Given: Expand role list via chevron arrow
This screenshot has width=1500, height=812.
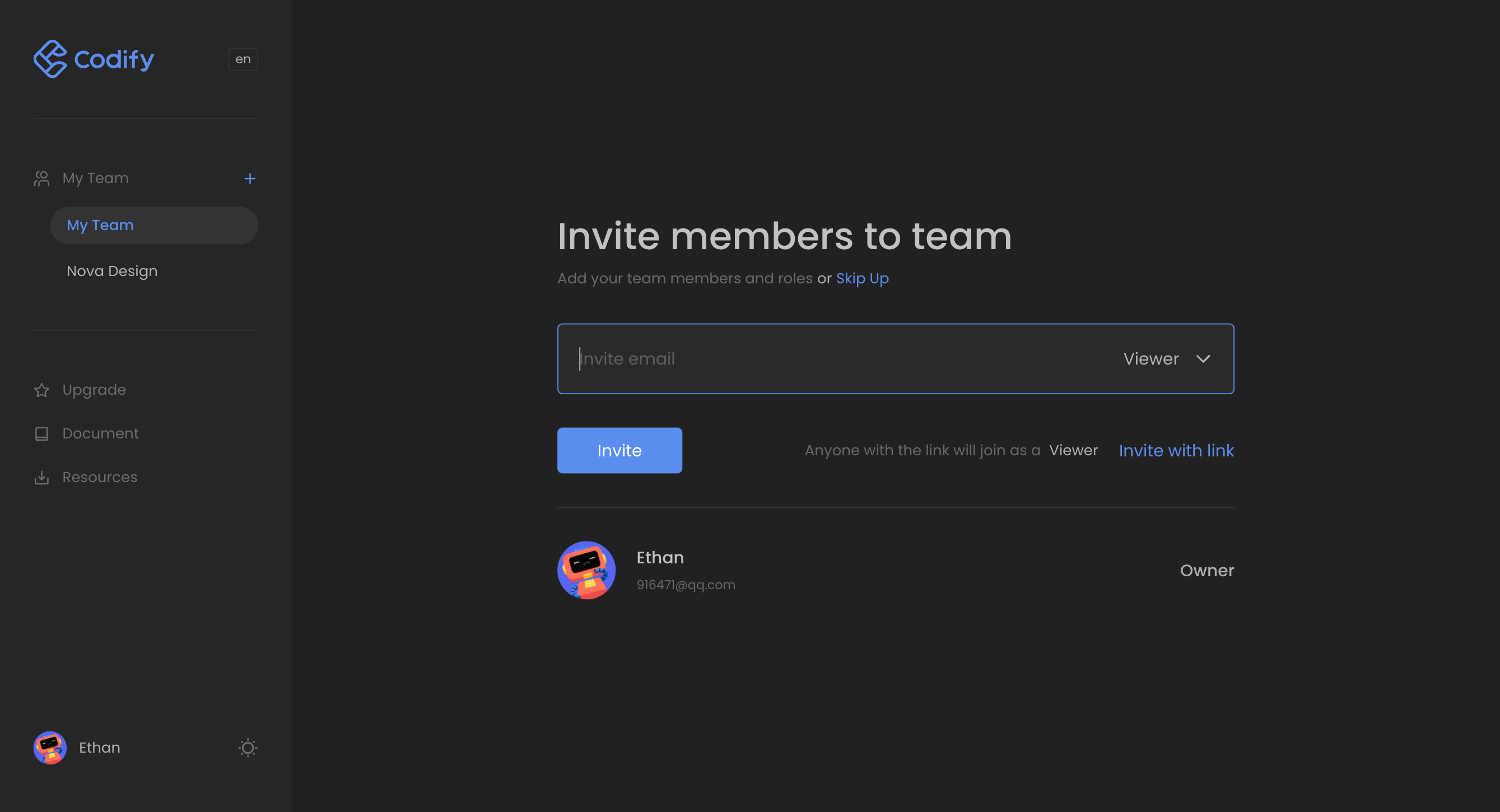Looking at the screenshot, I should click(x=1203, y=358).
